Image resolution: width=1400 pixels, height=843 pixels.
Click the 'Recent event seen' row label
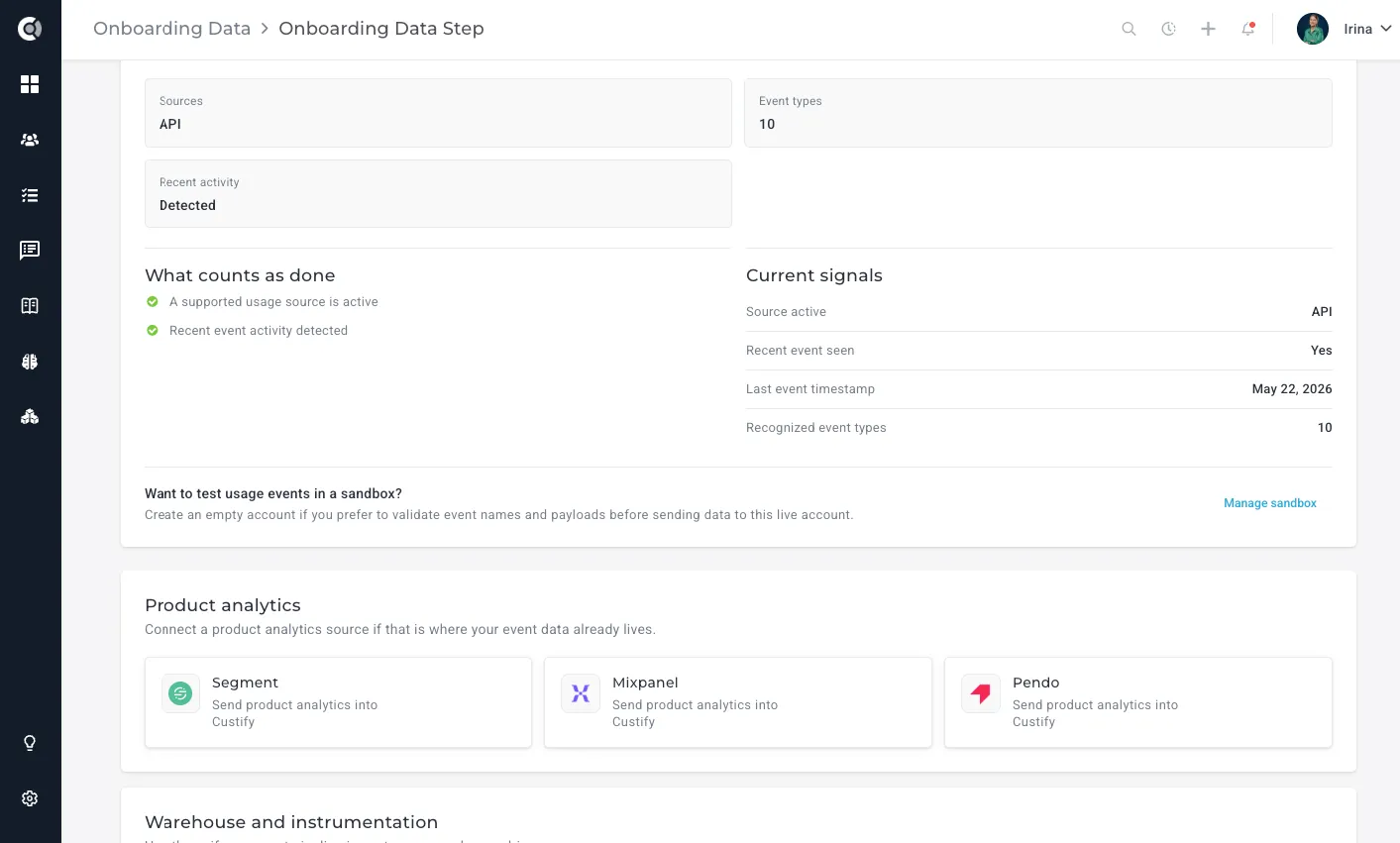click(801, 351)
